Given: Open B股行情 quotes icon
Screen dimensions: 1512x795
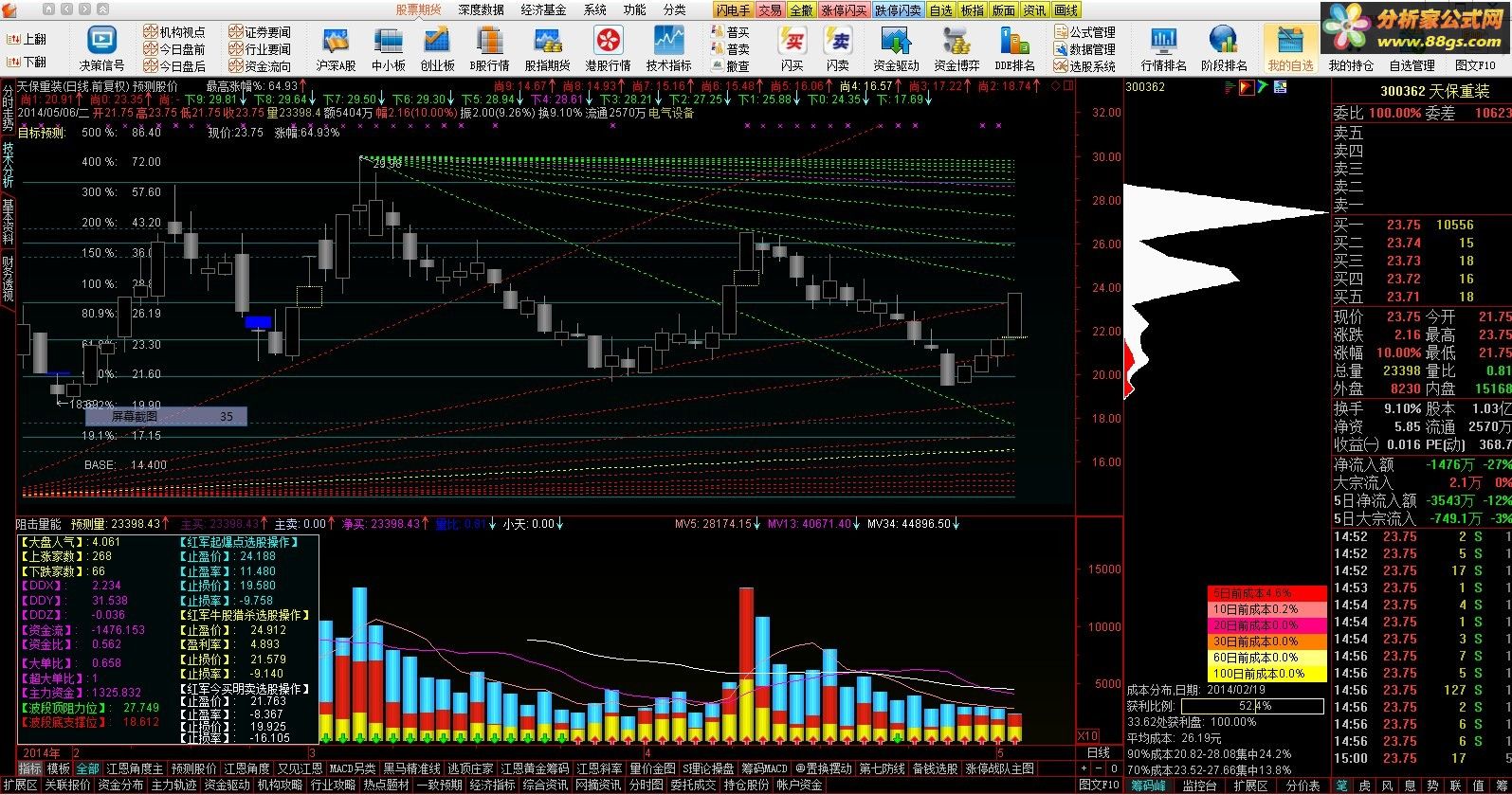Looking at the screenshot, I should point(489,47).
